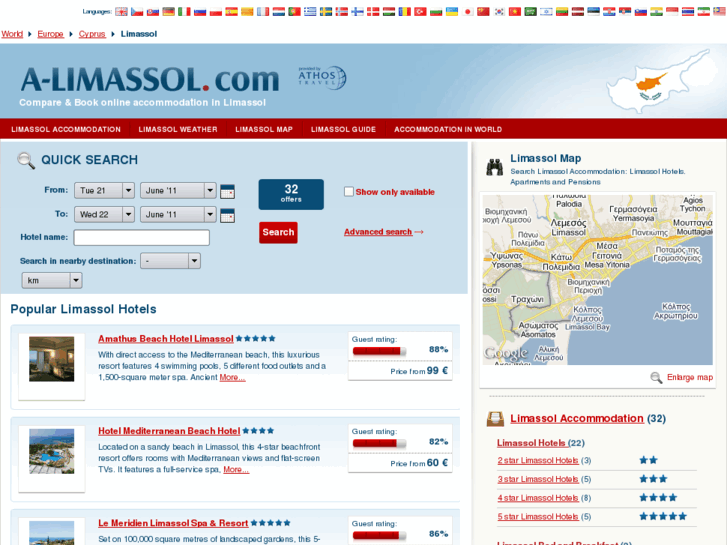Viewport: 727px width, 545px height.
Task: Go to the Limassol Weather menu
Action: pos(178,129)
